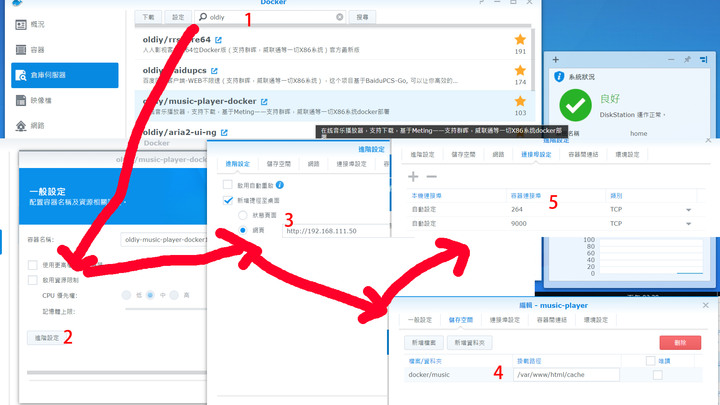Image resolution: width=720 pixels, height=405 pixels.
Task: Click the 容器名稱 container name field
Action: 163,240
